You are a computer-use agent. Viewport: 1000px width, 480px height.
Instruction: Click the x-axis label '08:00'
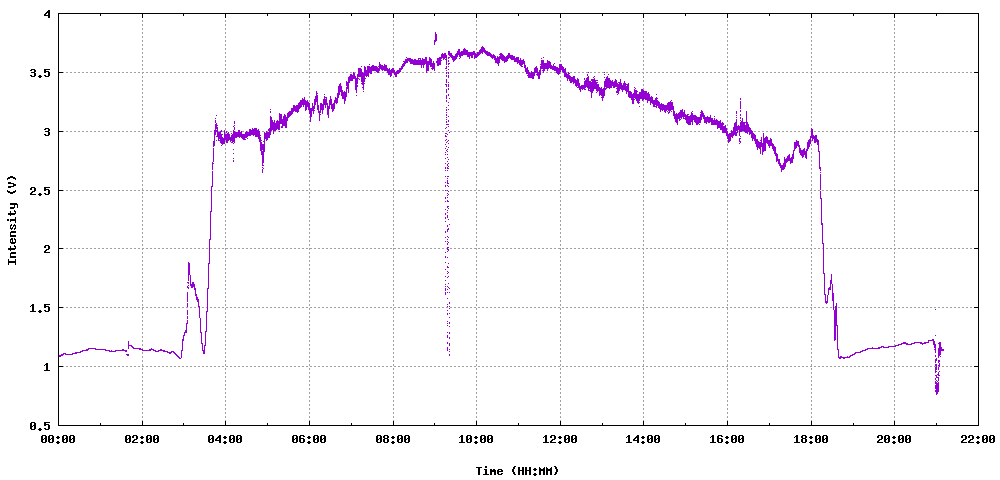click(x=393, y=439)
